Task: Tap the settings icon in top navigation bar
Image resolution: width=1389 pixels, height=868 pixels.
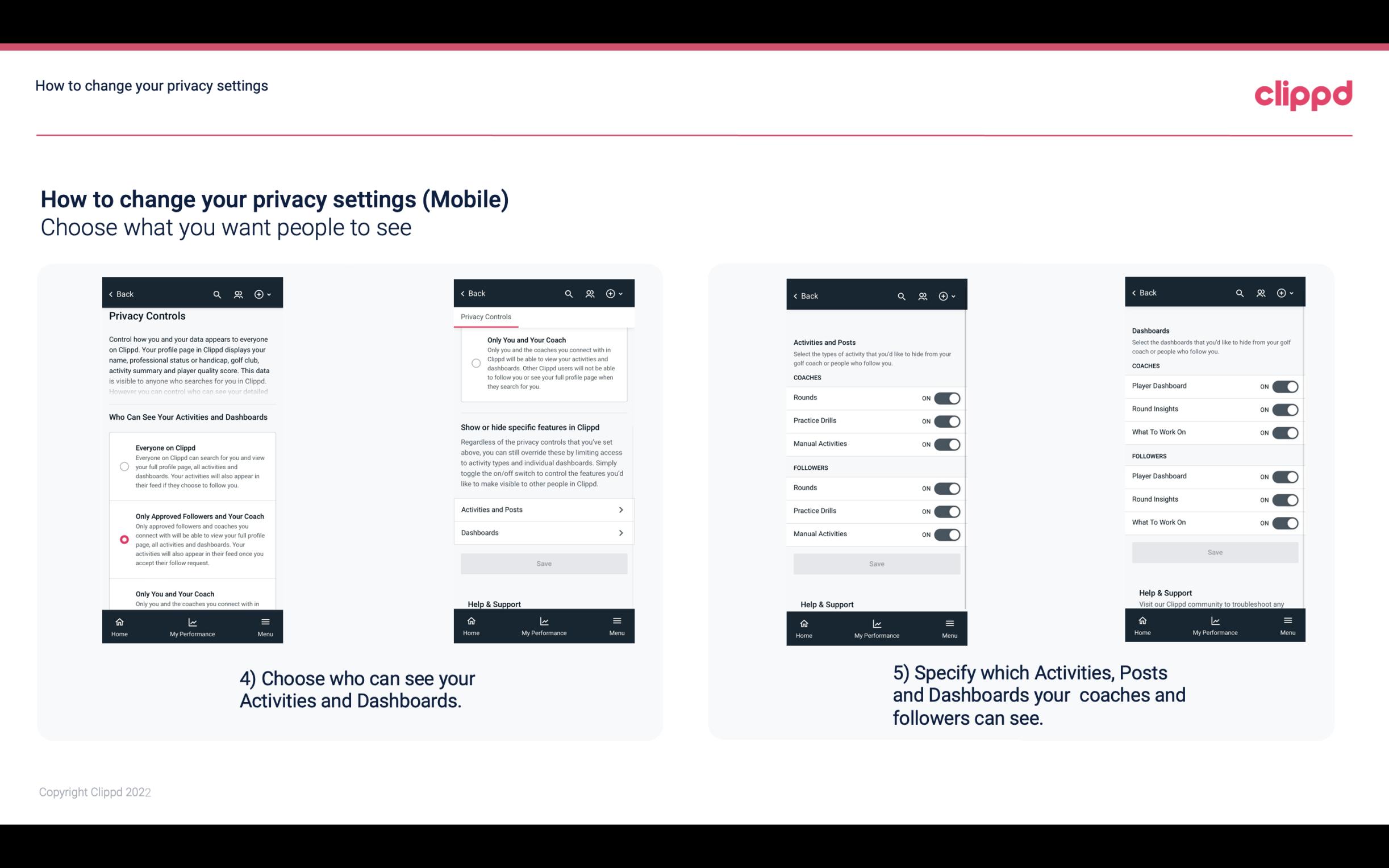Action: coord(259,293)
